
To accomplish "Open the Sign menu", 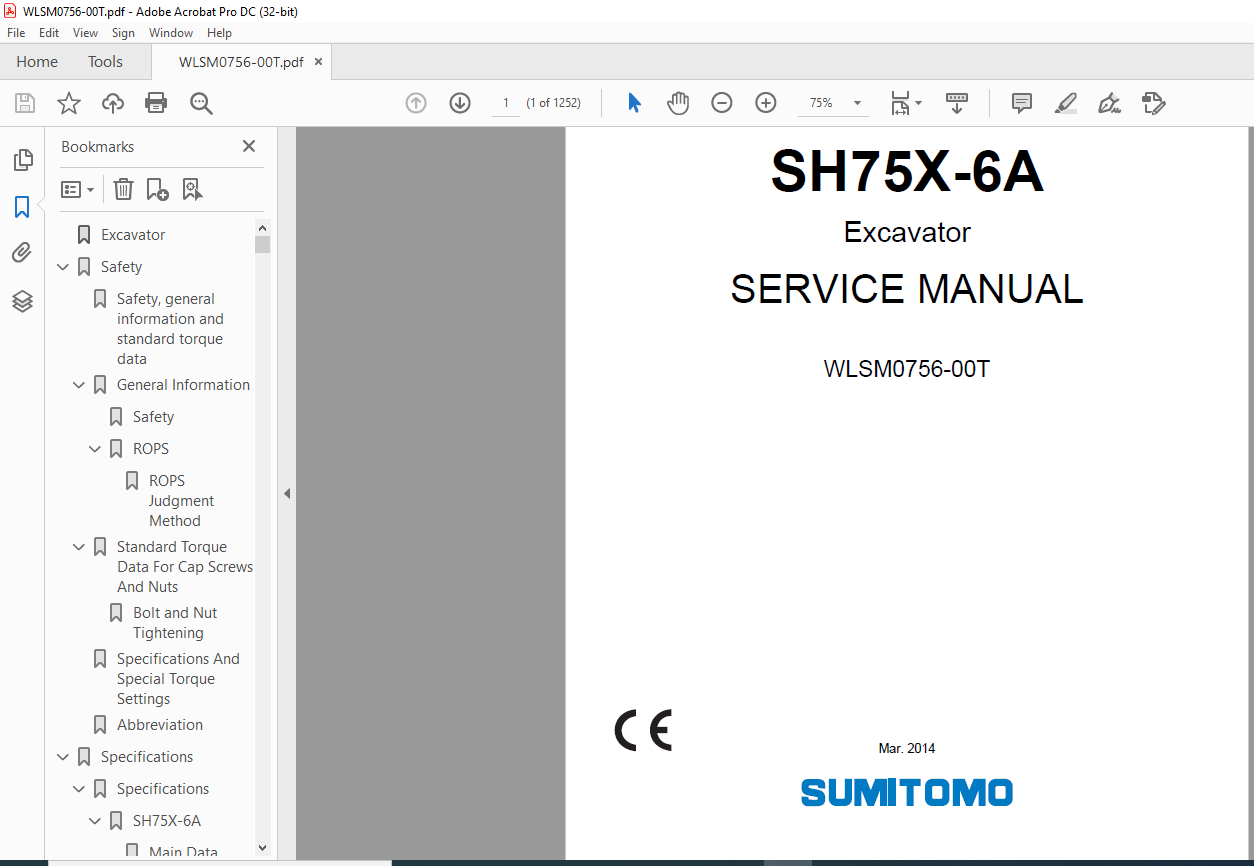I will tap(123, 33).
